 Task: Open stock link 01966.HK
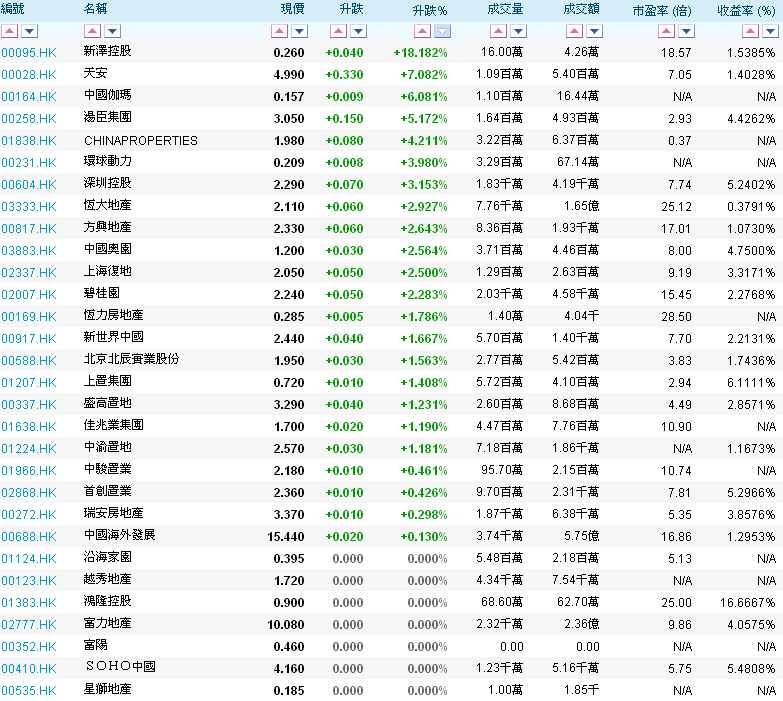click(x=29, y=470)
